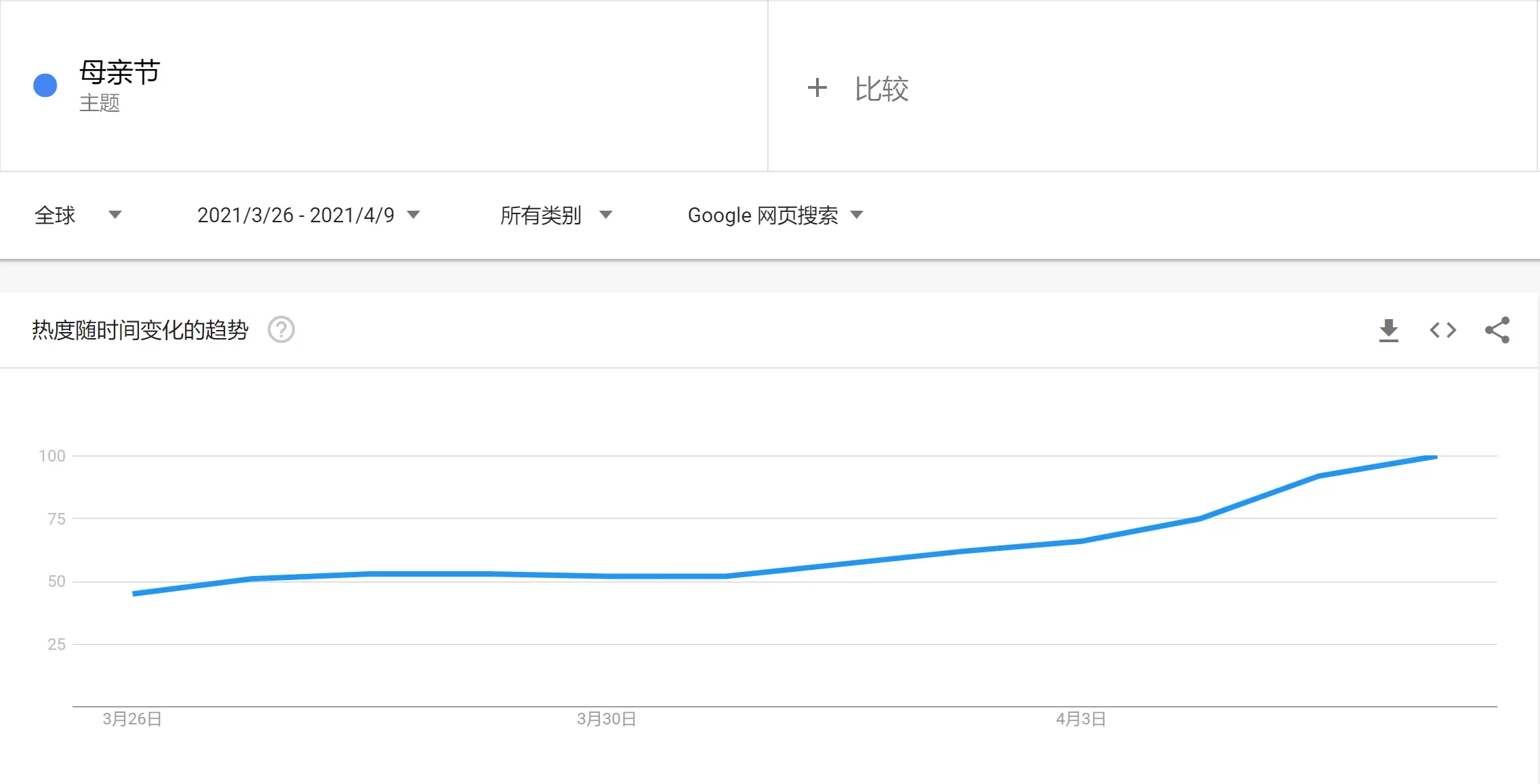Click the help question mark next to 热度随时间变化的趋势
The height and width of the screenshot is (784, 1540).
pos(283,330)
